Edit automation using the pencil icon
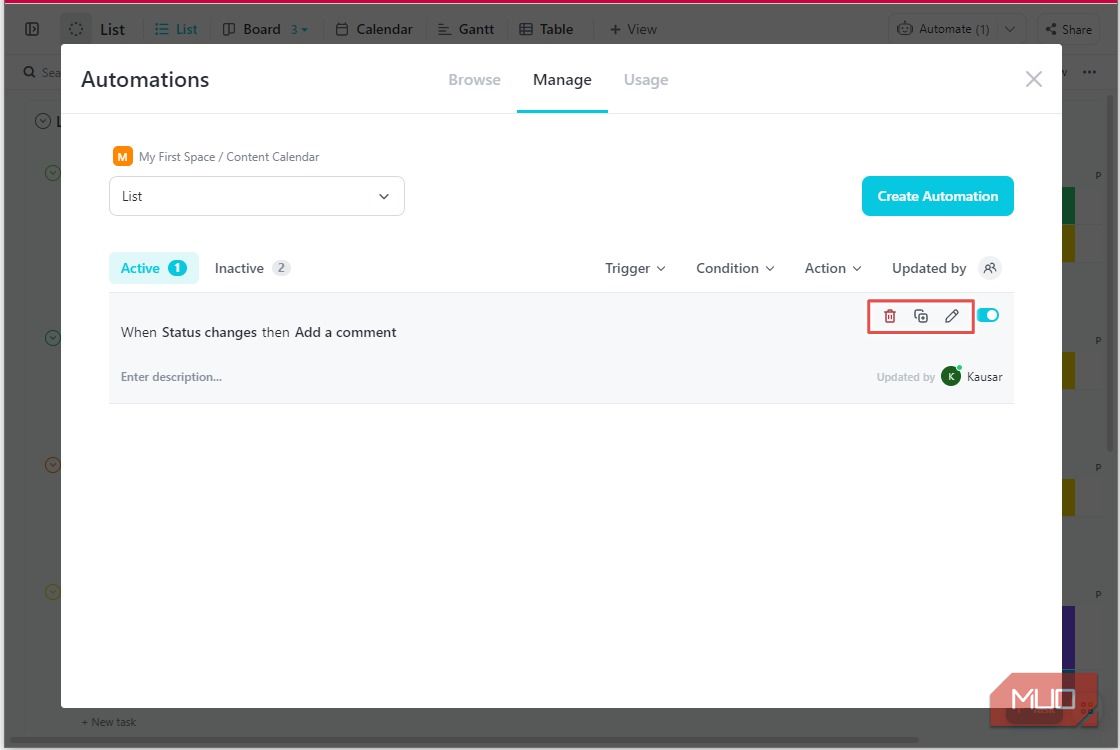This screenshot has height=750, width=1120. pyautogui.click(x=952, y=316)
